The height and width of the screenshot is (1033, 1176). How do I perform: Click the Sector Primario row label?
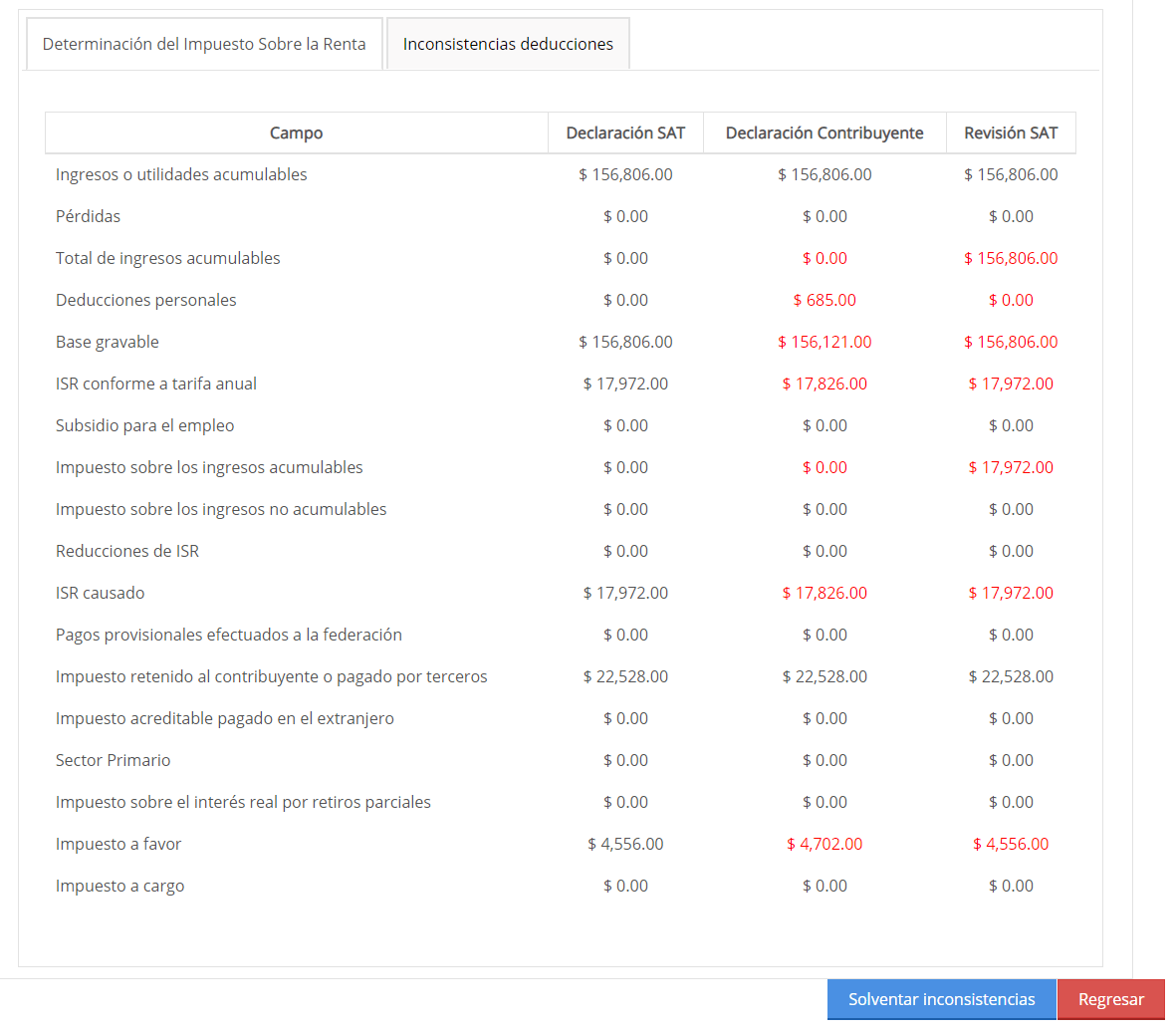click(x=114, y=760)
